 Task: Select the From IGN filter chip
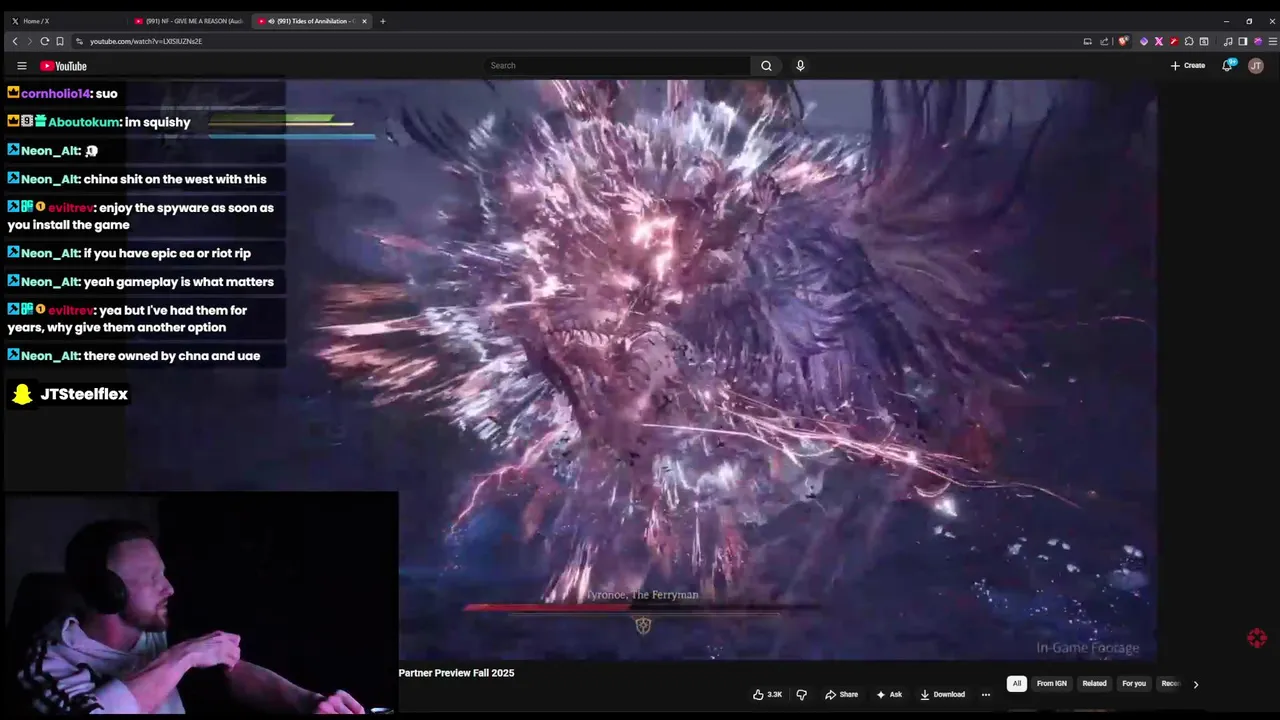pos(1051,684)
